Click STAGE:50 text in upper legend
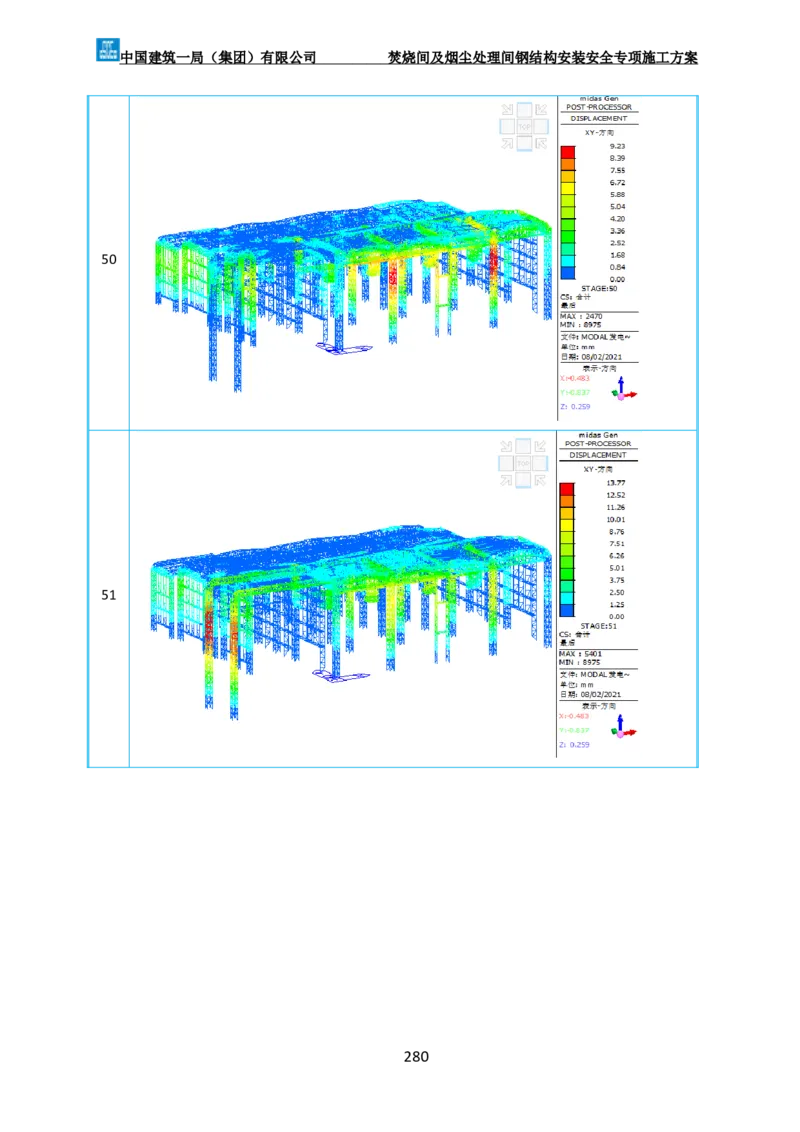 coord(598,288)
